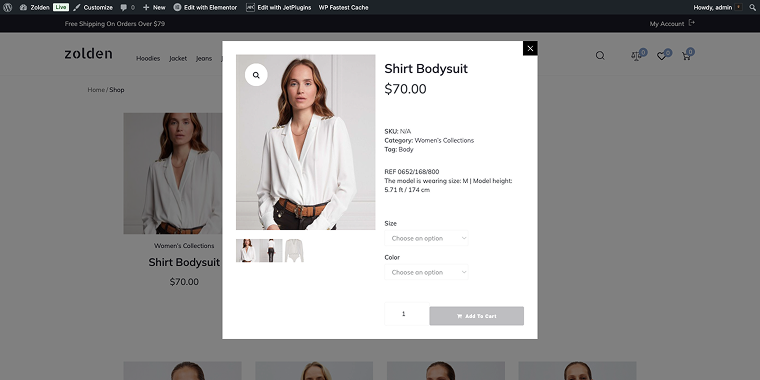Click the Live status badge

coord(61,7)
